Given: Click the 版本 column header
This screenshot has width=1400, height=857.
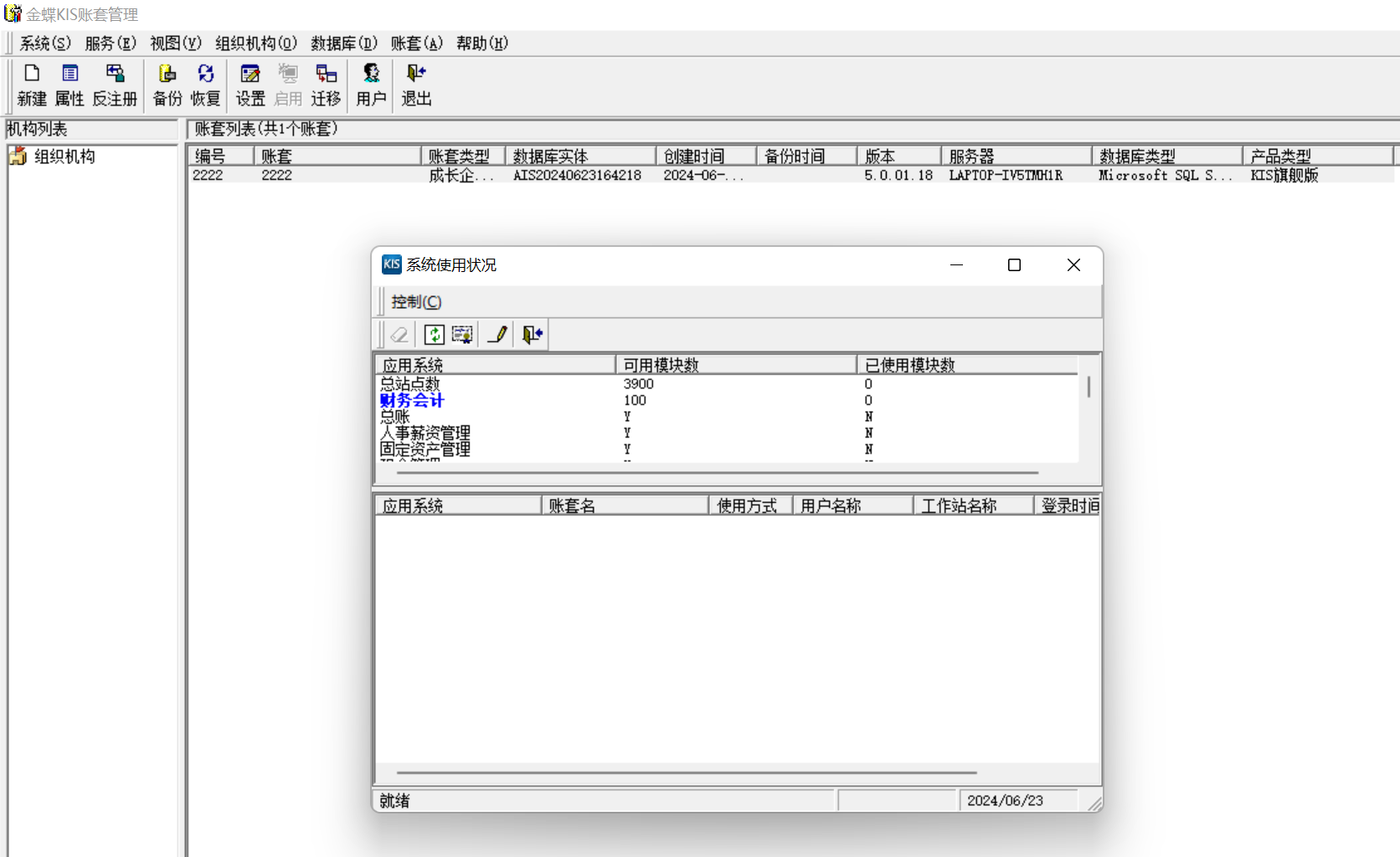Looking at the screenshot, I should [899, 156].
